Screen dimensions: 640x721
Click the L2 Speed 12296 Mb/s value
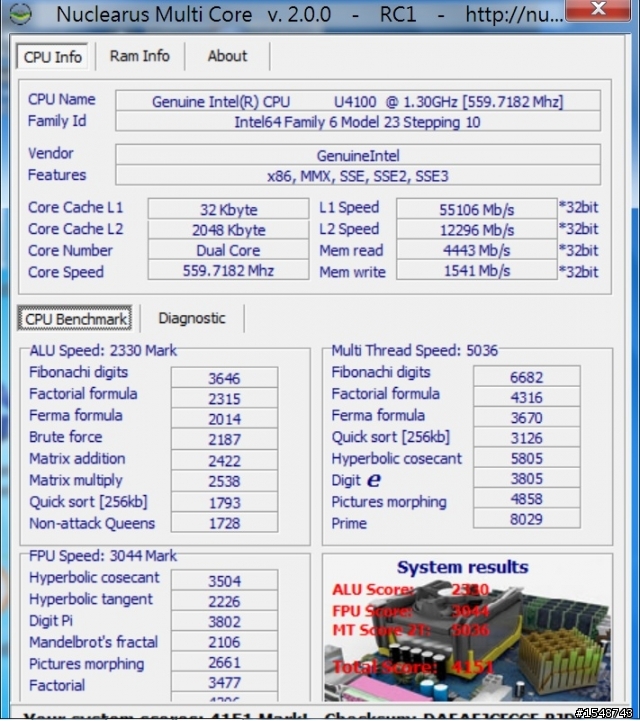[x=477, y=229]
